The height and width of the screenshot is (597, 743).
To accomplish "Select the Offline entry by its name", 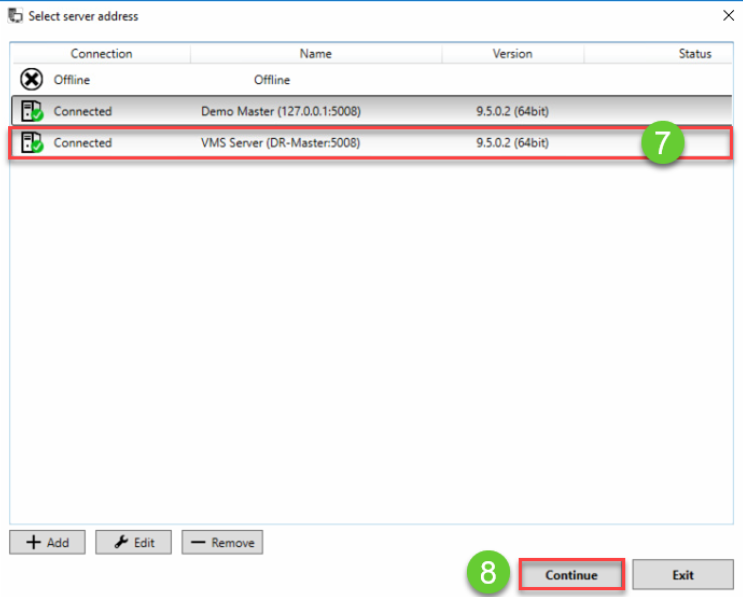I will [x=272, y=80].
